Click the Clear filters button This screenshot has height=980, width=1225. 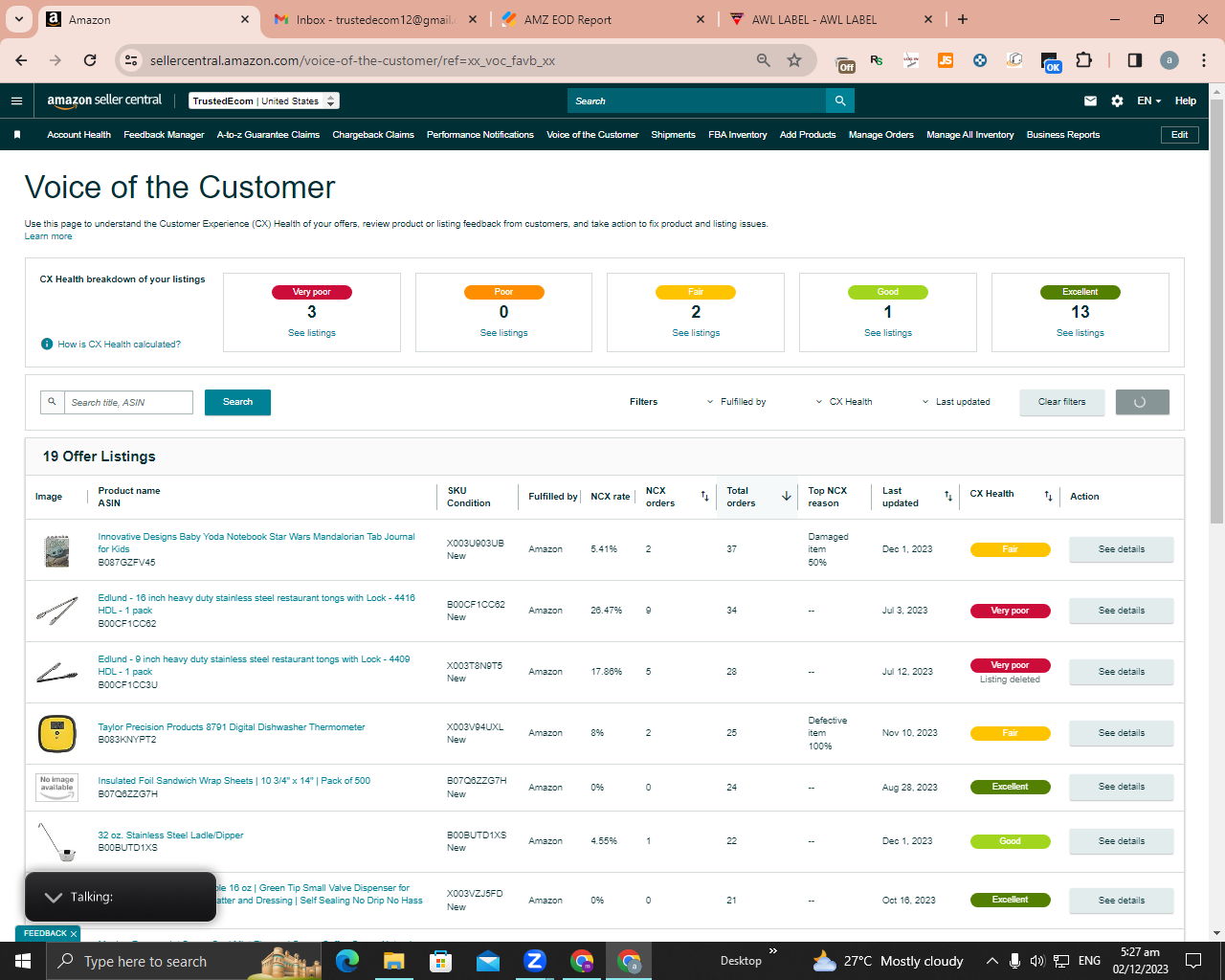[1062, 402]
